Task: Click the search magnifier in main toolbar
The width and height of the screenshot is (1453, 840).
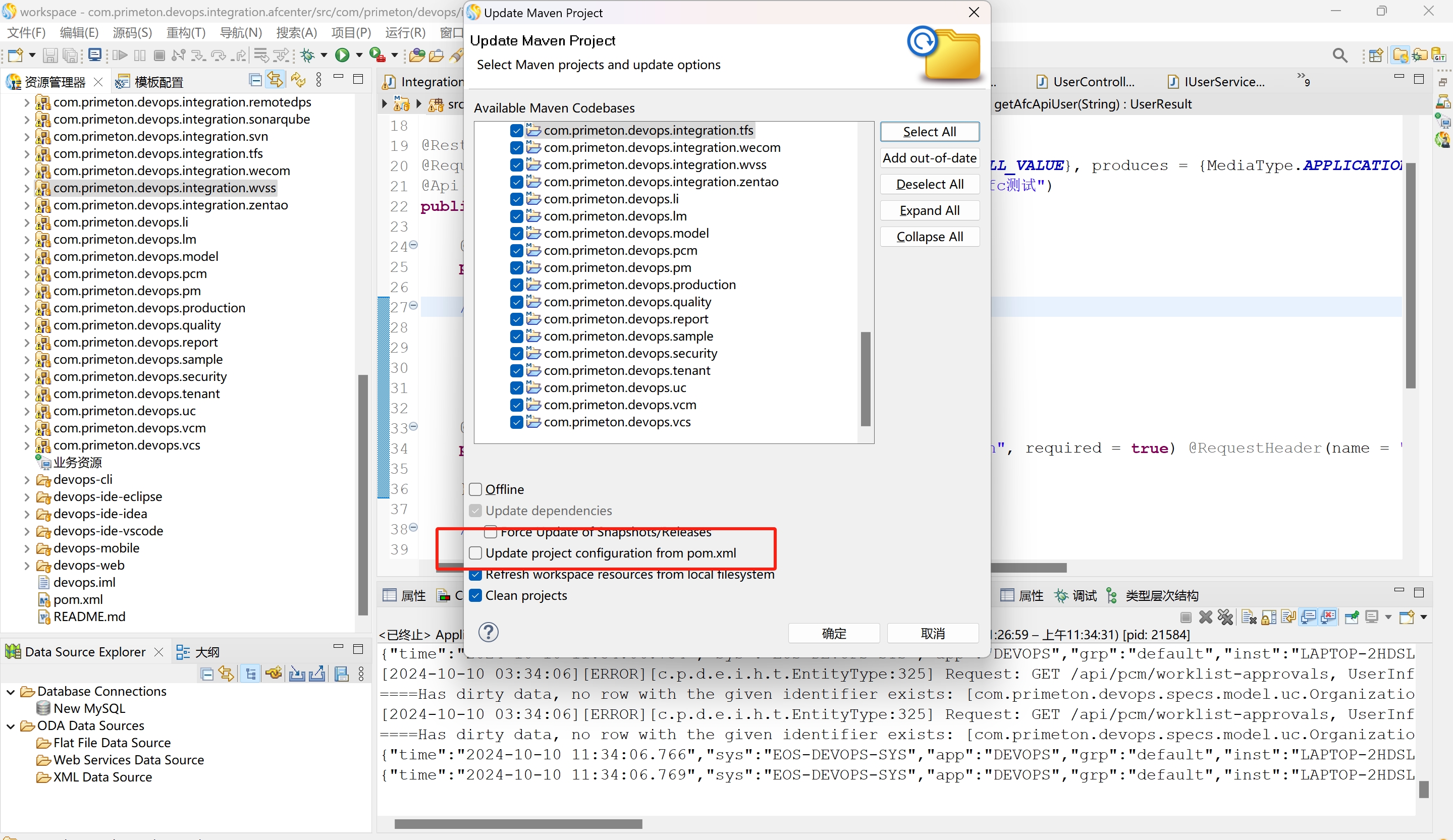Action: [x=1339, y=55]
